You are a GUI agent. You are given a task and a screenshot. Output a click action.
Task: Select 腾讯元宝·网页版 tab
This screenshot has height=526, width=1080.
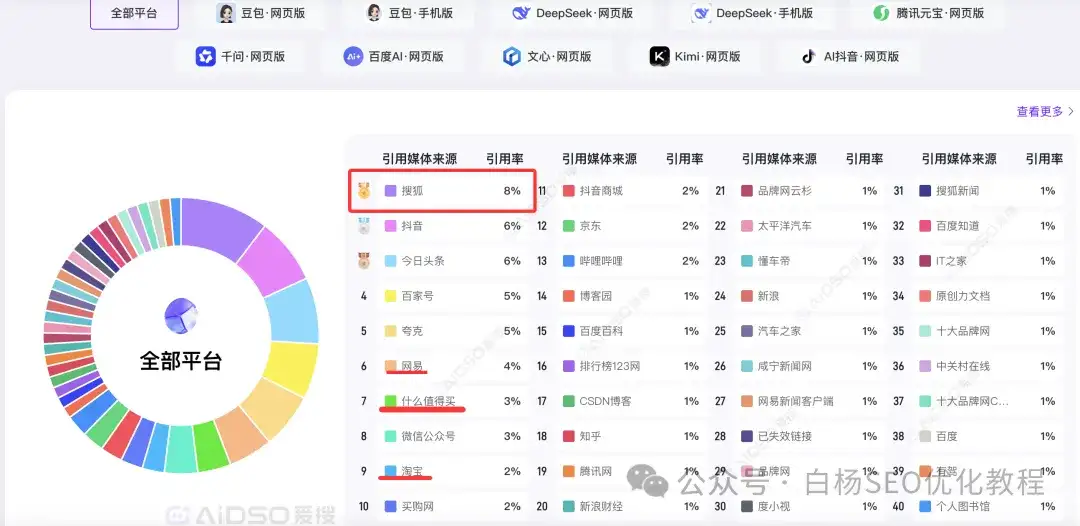pos(929,13)
